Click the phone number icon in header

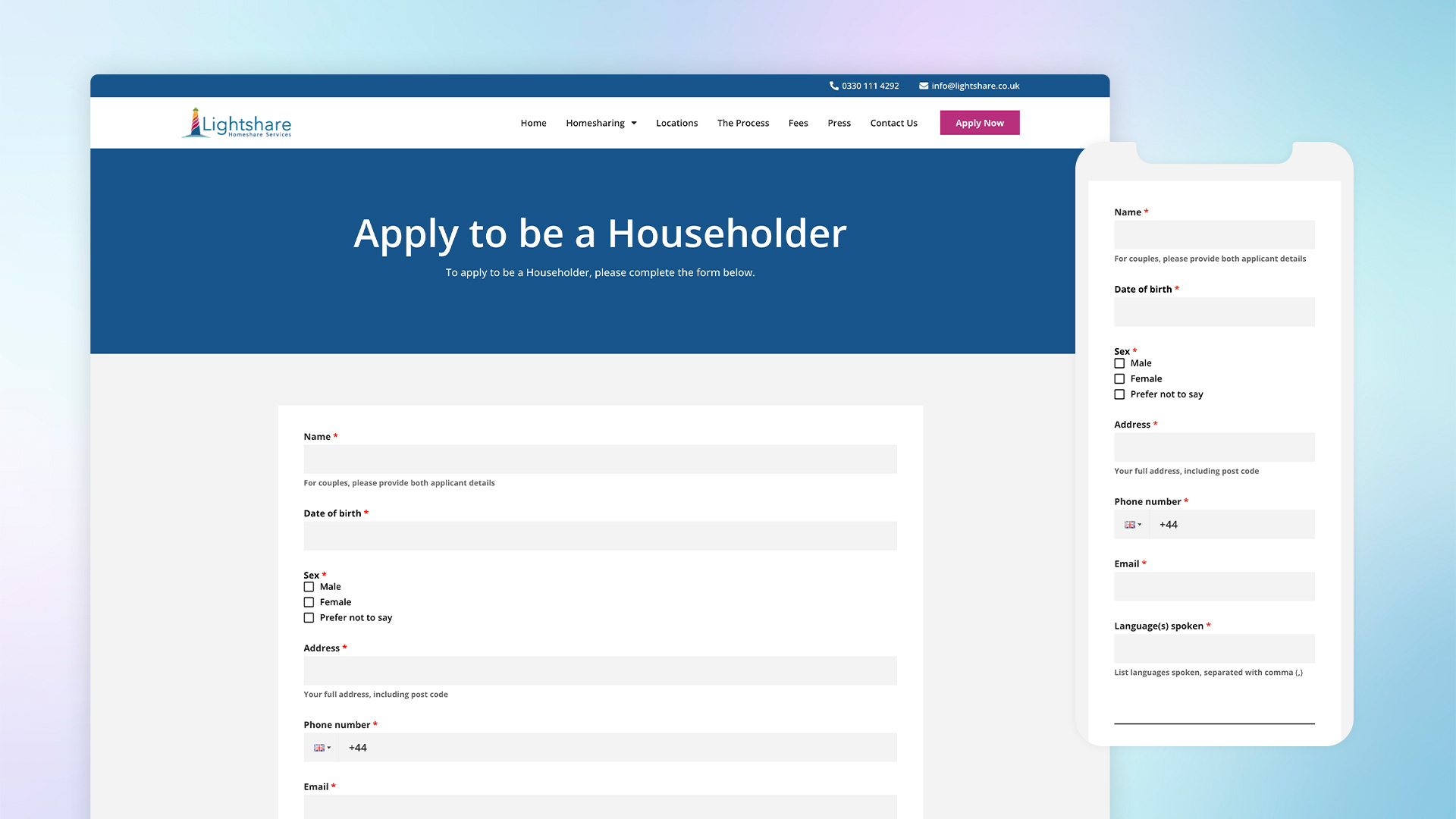coord(833,86)
